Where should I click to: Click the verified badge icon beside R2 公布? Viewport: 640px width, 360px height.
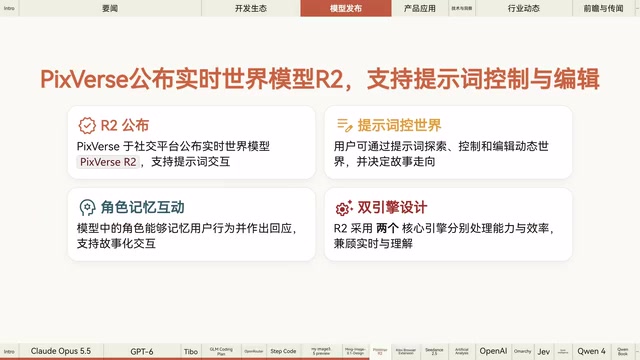(87, 126)
